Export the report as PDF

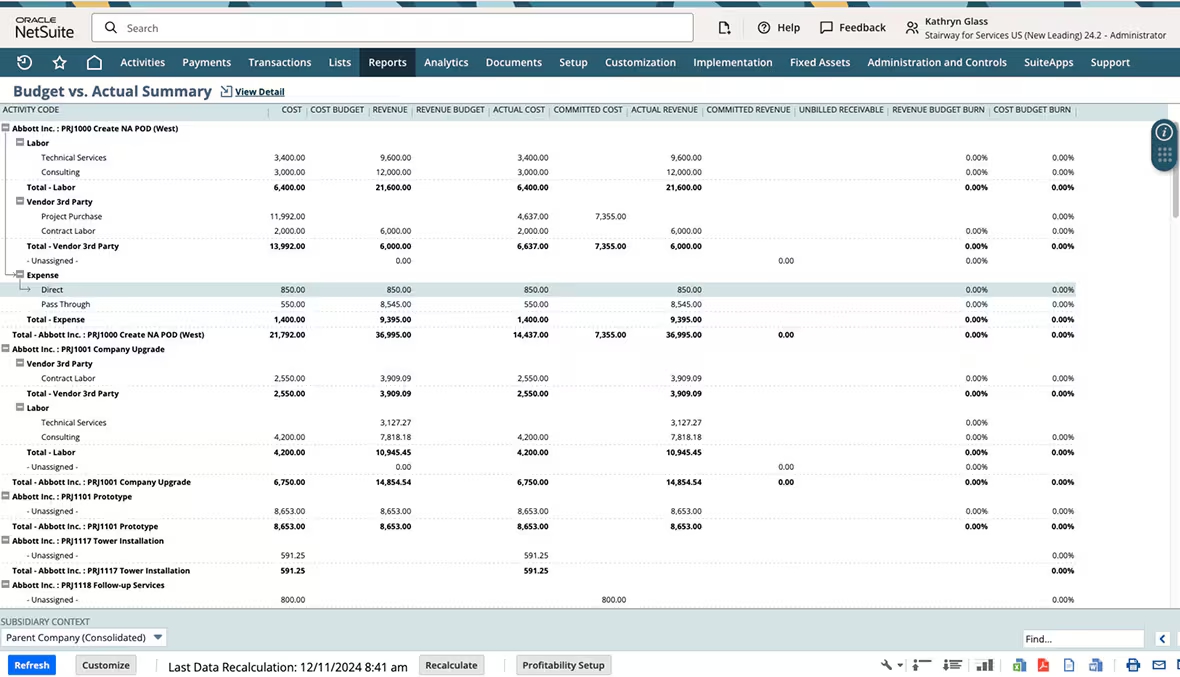[x=1043, y=665]
